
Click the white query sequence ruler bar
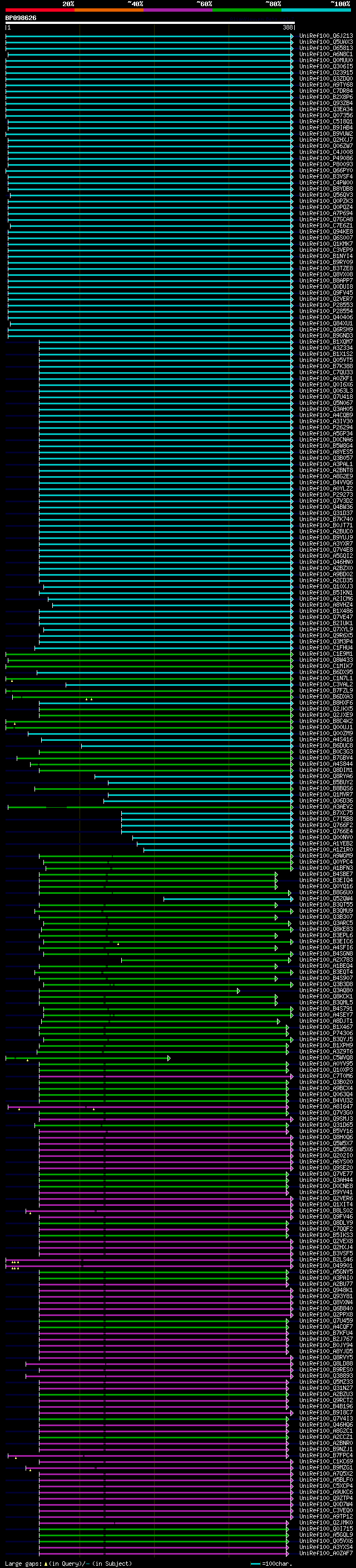click(150, 23)
